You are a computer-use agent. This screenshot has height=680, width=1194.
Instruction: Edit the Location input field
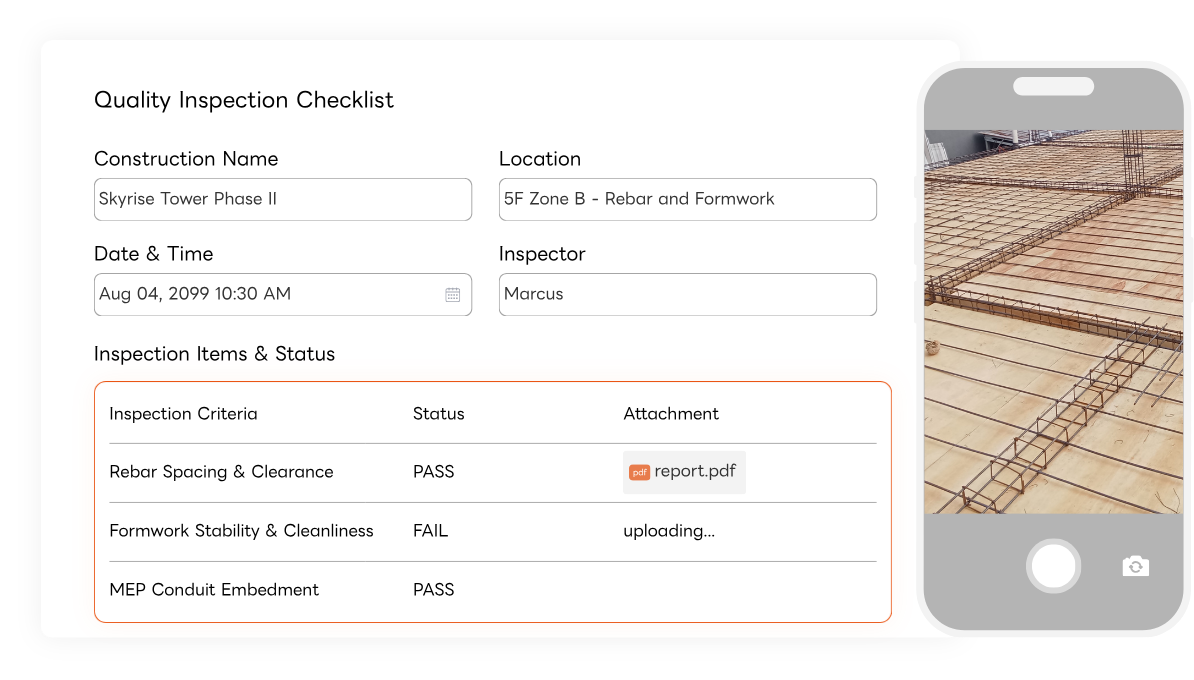point(688,200)
